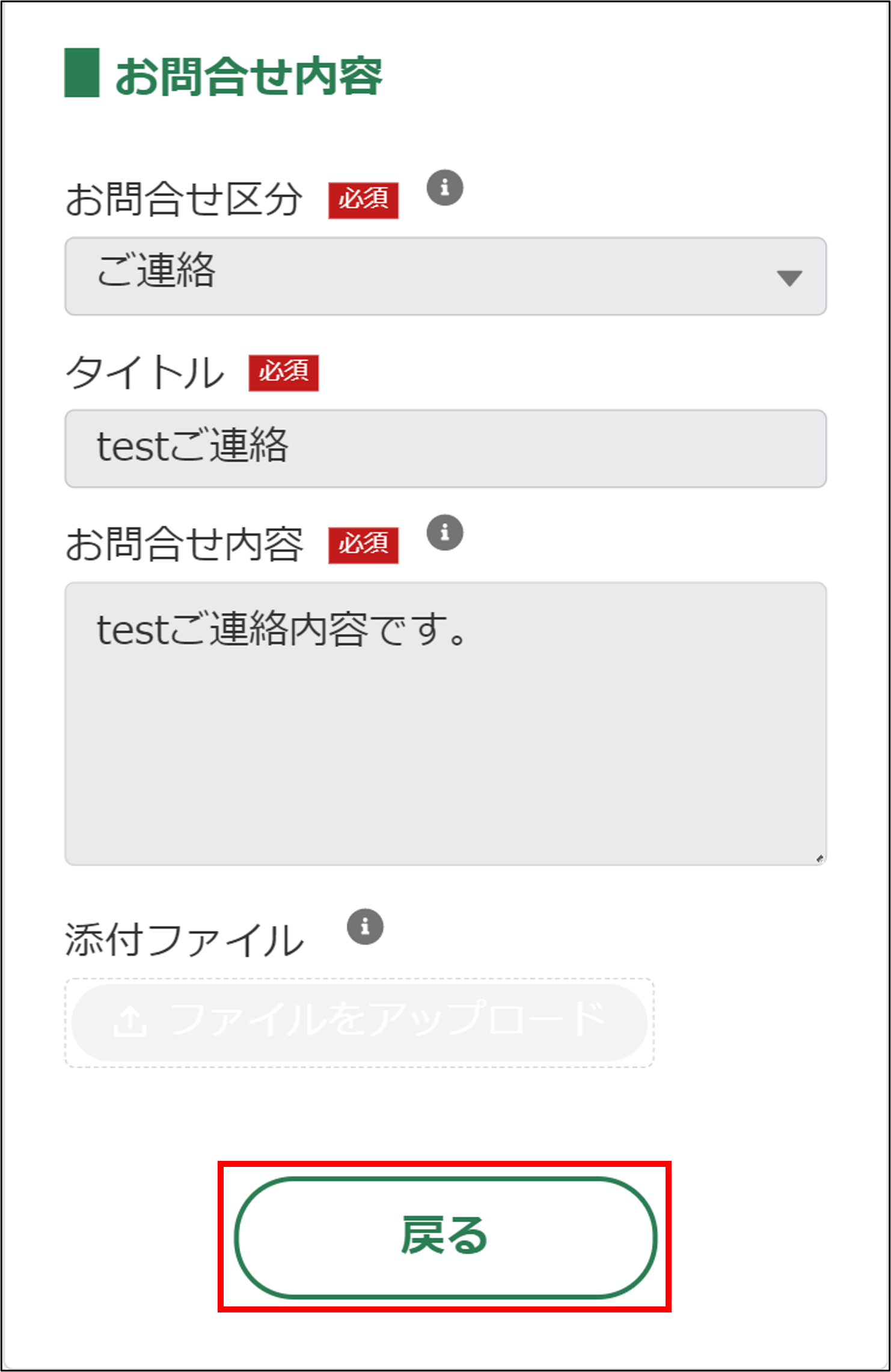Click green square marker beside section heading
Image resolution: width=891 pixels, height=1372 pixels.
(x=82, y=73)
